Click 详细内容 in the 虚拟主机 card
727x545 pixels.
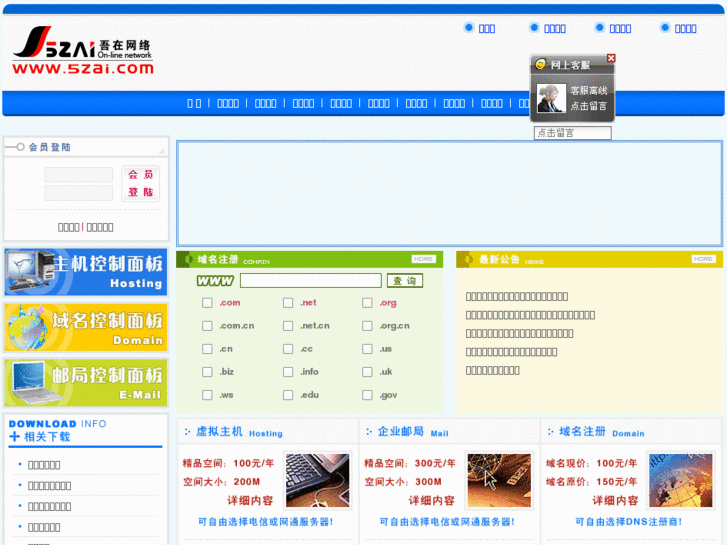(x=250, y=500)
